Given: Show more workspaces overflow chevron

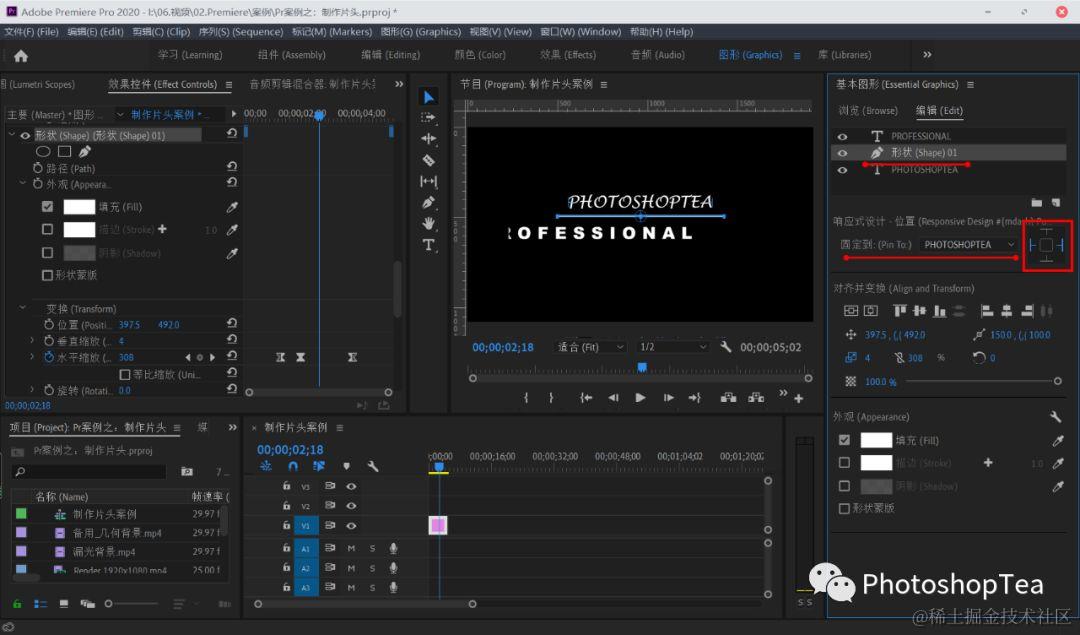Looking at the screenshot, I should [927, 54].
